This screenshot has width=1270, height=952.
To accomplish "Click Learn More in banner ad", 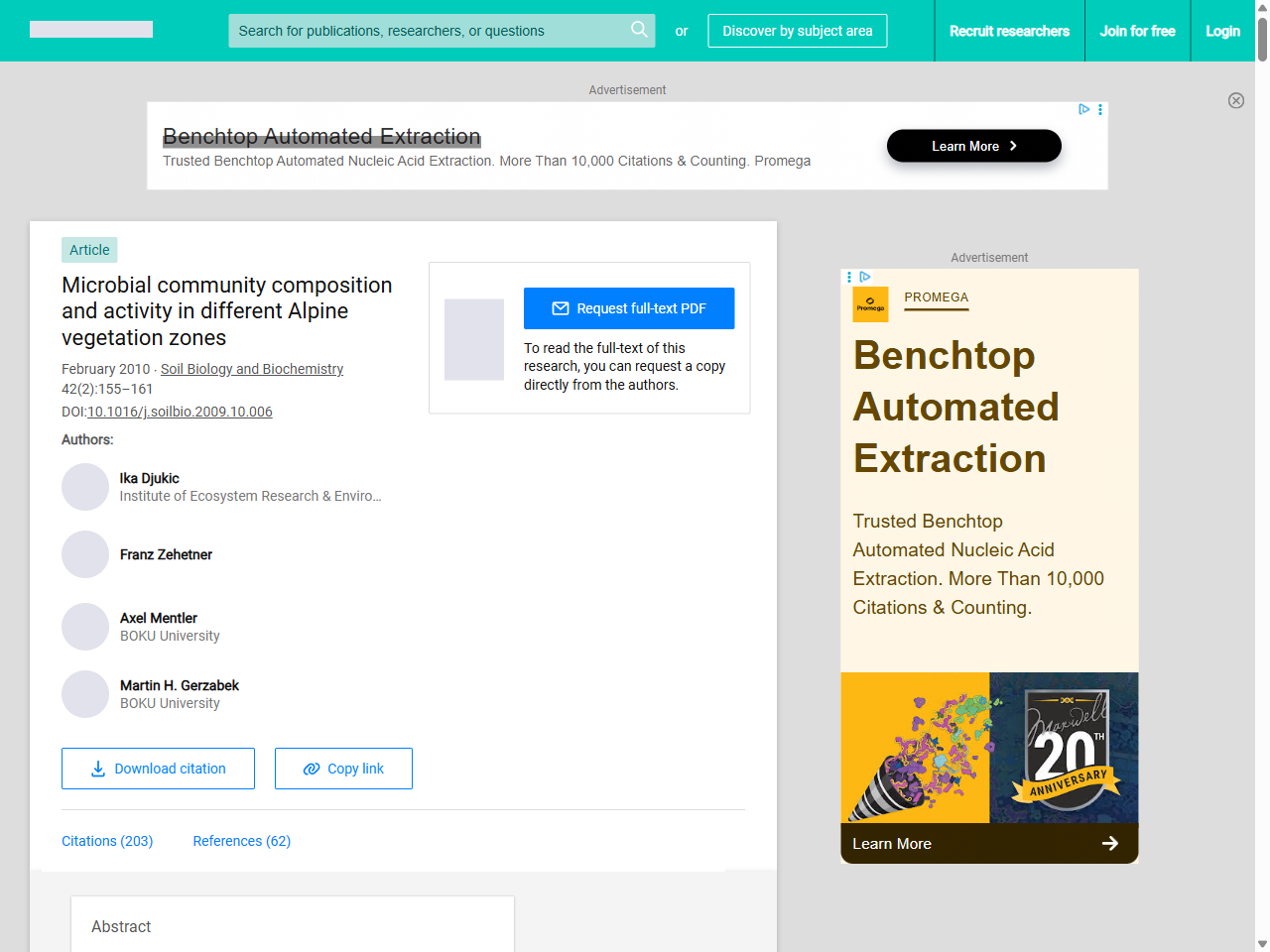I will tap(974, 146).
